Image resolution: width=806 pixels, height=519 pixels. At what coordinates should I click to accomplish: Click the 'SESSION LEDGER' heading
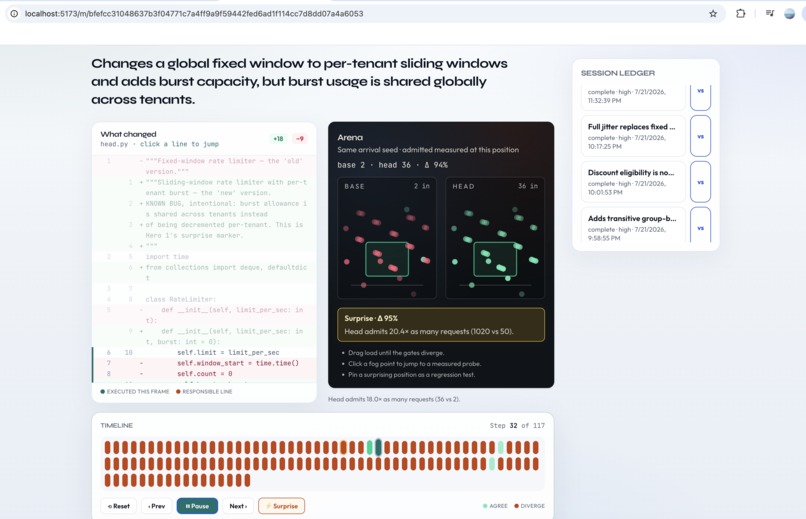pos(618,73)
